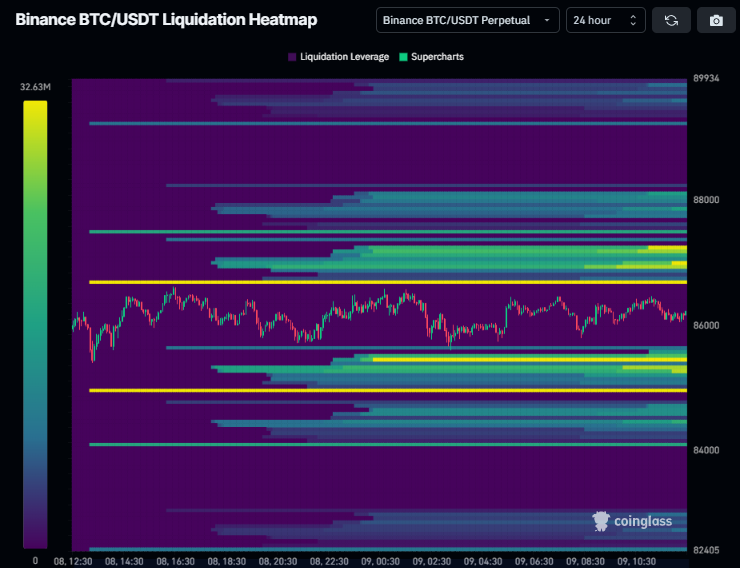The height and width of the screenshot is (568, 740).
Task: Click the green Supercharts legend swatch
Action: (403, 57)
